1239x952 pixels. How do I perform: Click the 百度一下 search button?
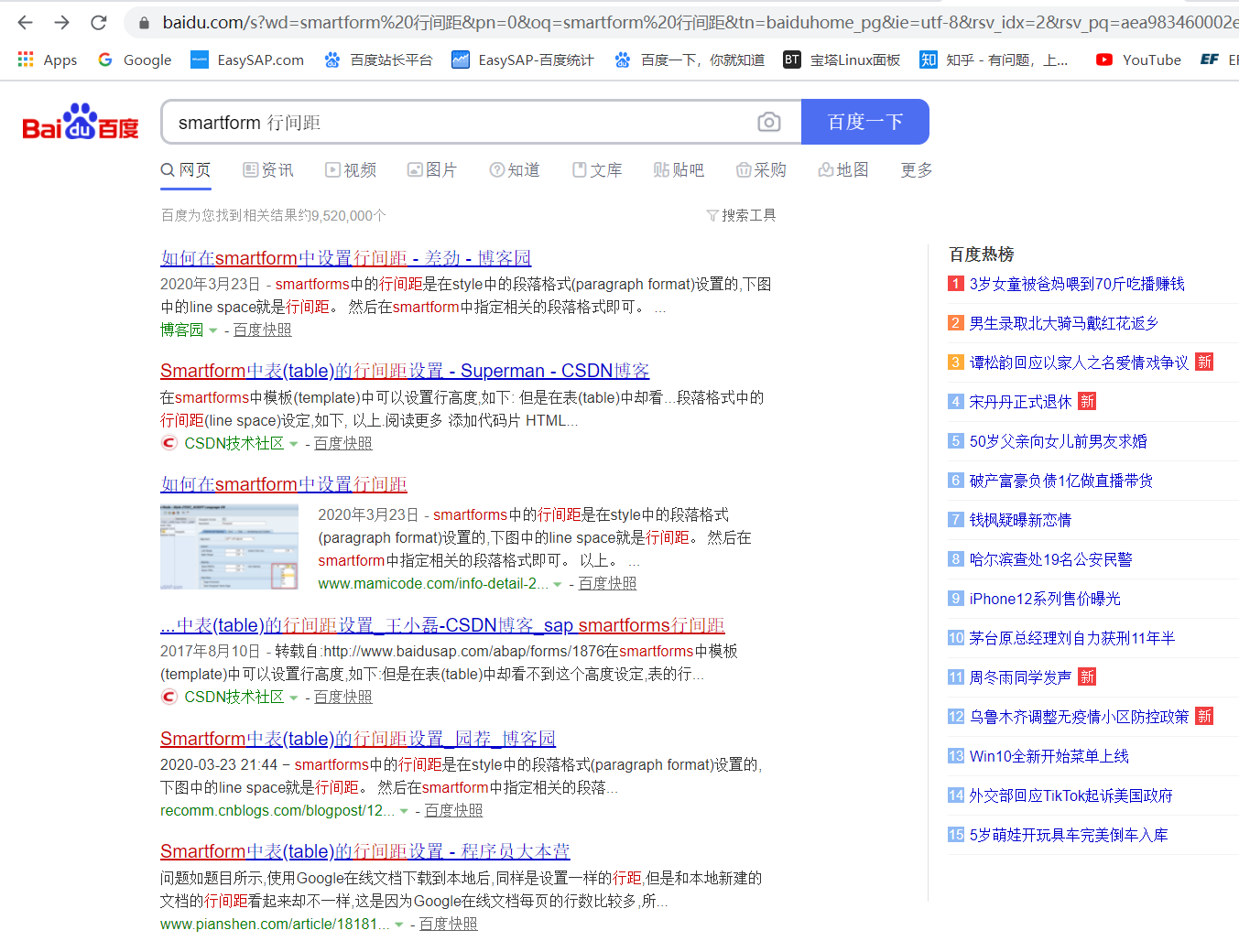tap(865, 122)
